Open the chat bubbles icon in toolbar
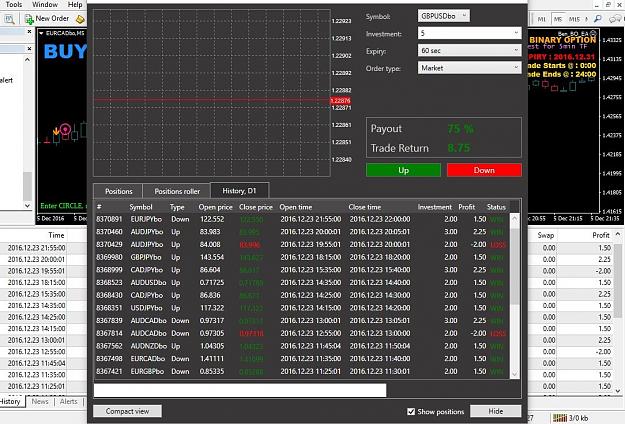 click(x=615, y=19)
